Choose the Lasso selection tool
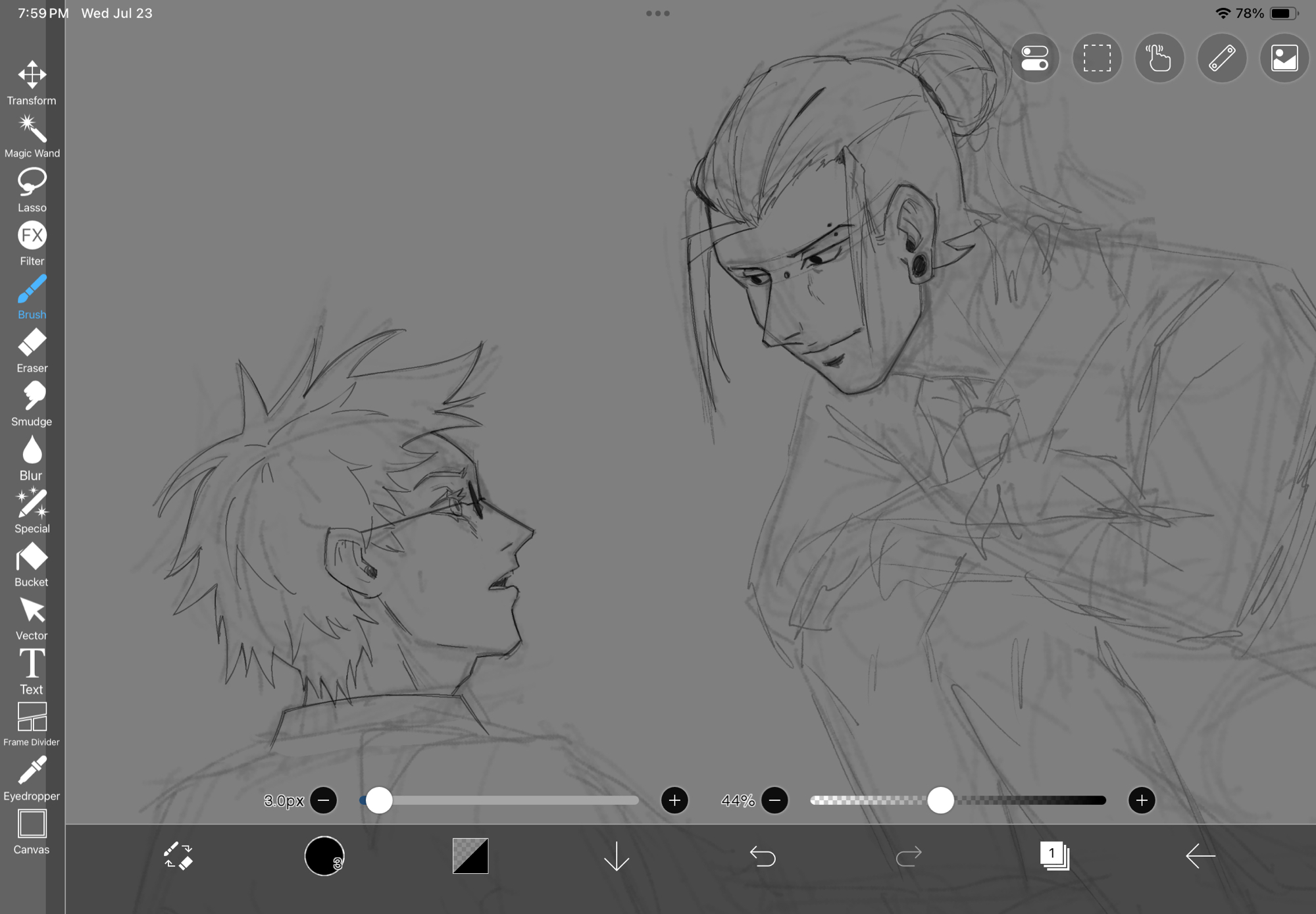Image resolution: width=1316 pixels, height=914 pixels. [32, 190]
